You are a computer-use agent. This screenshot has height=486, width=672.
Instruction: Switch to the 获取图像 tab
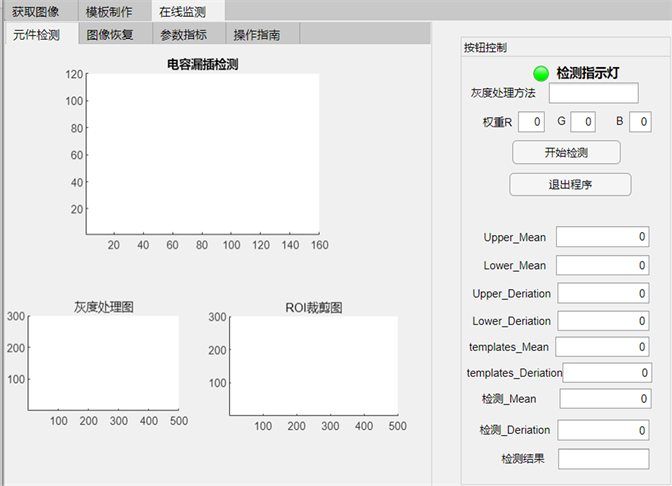click(x=35, y=11)
